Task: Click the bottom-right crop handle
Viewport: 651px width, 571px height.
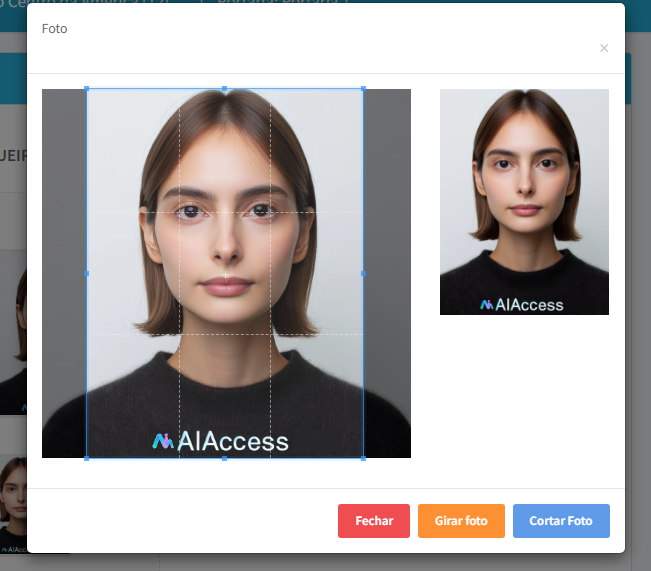Action: click(363, 458)
